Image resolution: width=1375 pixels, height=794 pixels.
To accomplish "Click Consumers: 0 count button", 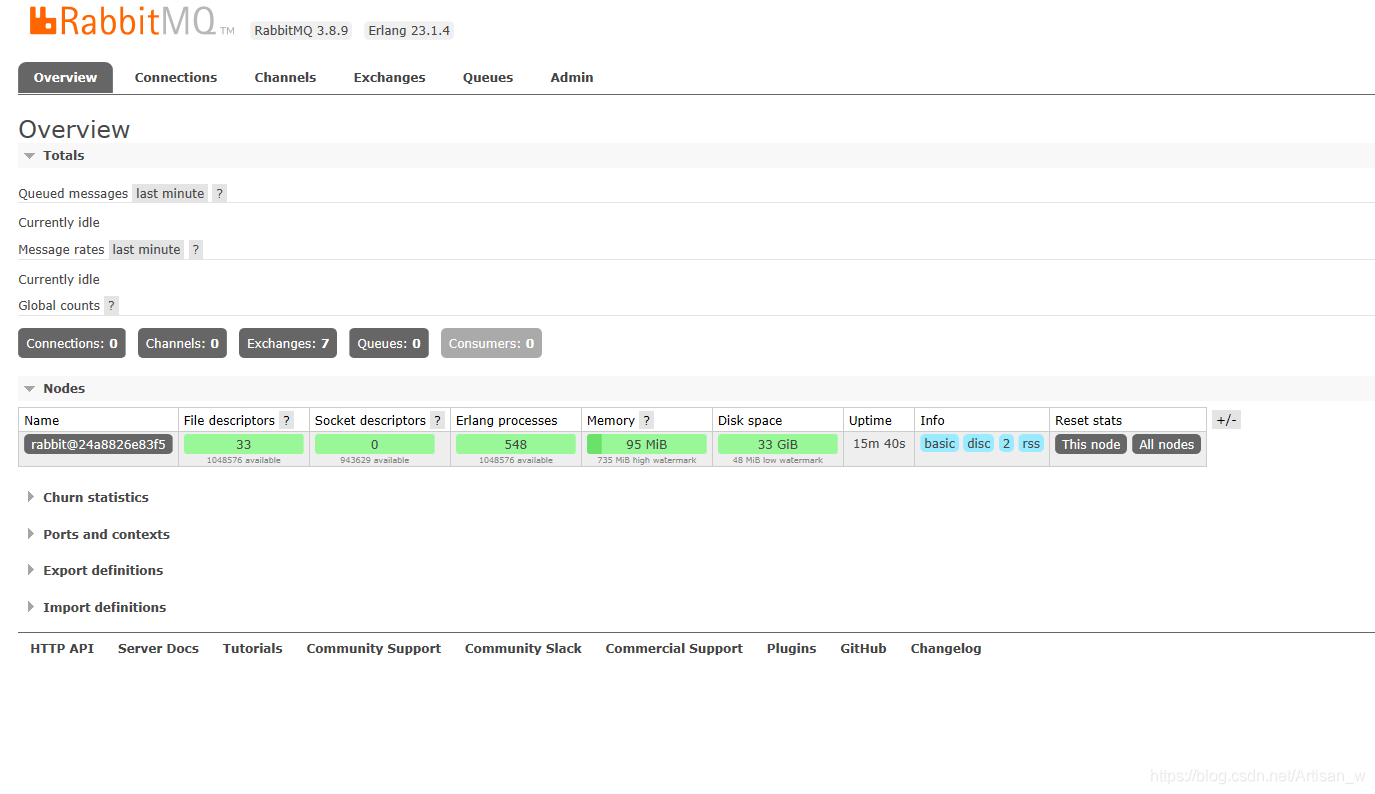I will point(491,344).
